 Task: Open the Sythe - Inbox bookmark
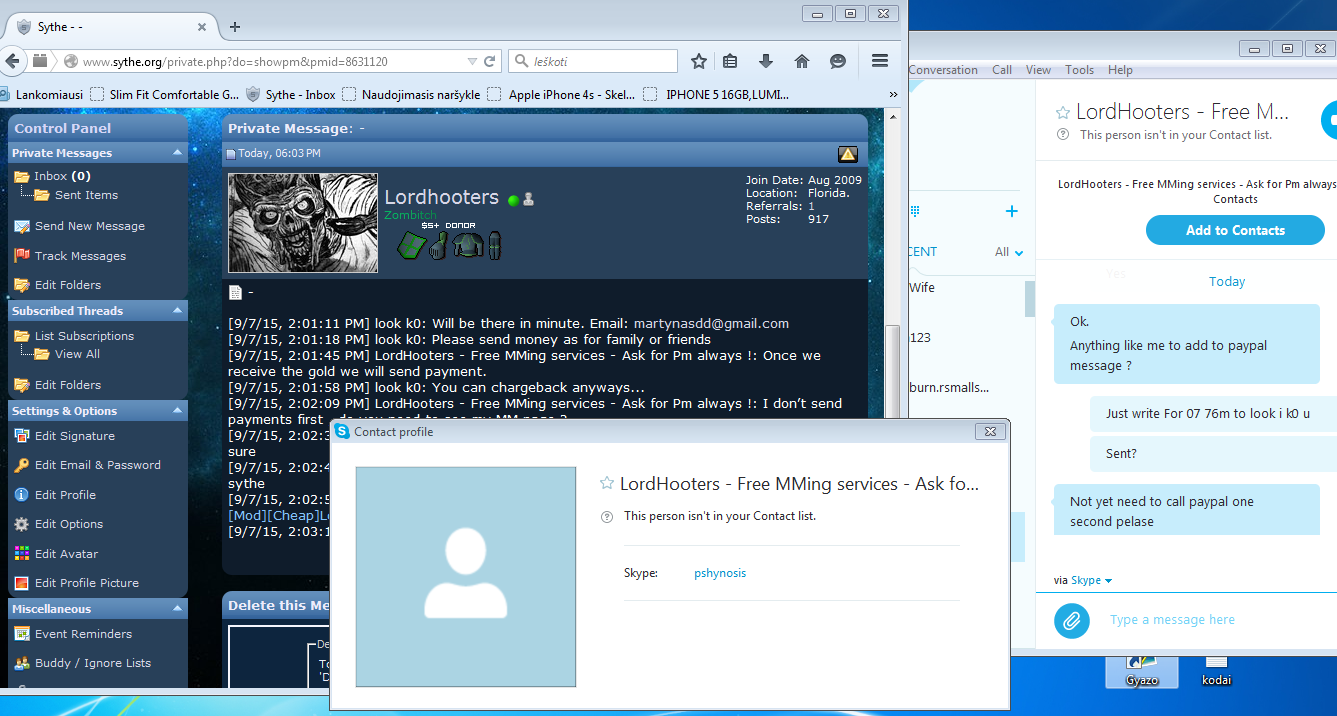pos(291,95)
